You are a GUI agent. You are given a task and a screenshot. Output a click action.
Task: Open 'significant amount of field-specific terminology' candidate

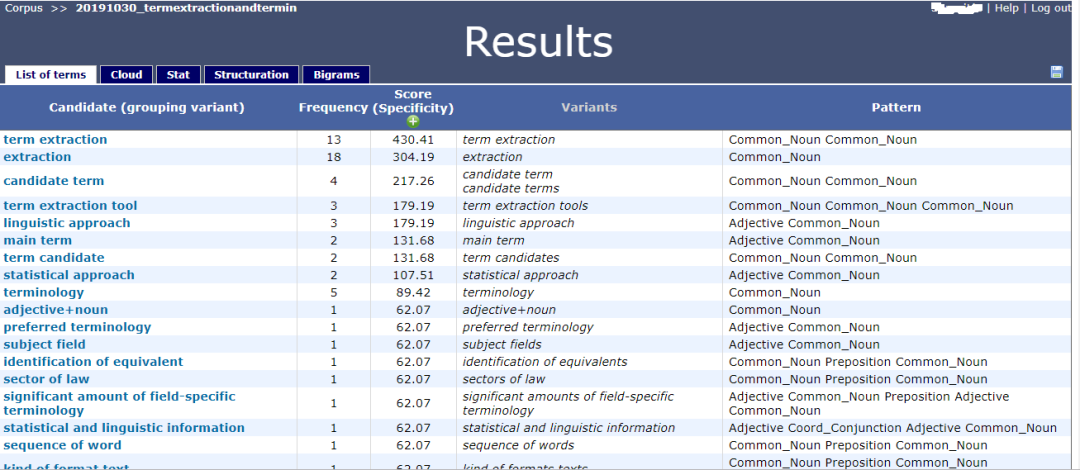[x=119, y=403]
